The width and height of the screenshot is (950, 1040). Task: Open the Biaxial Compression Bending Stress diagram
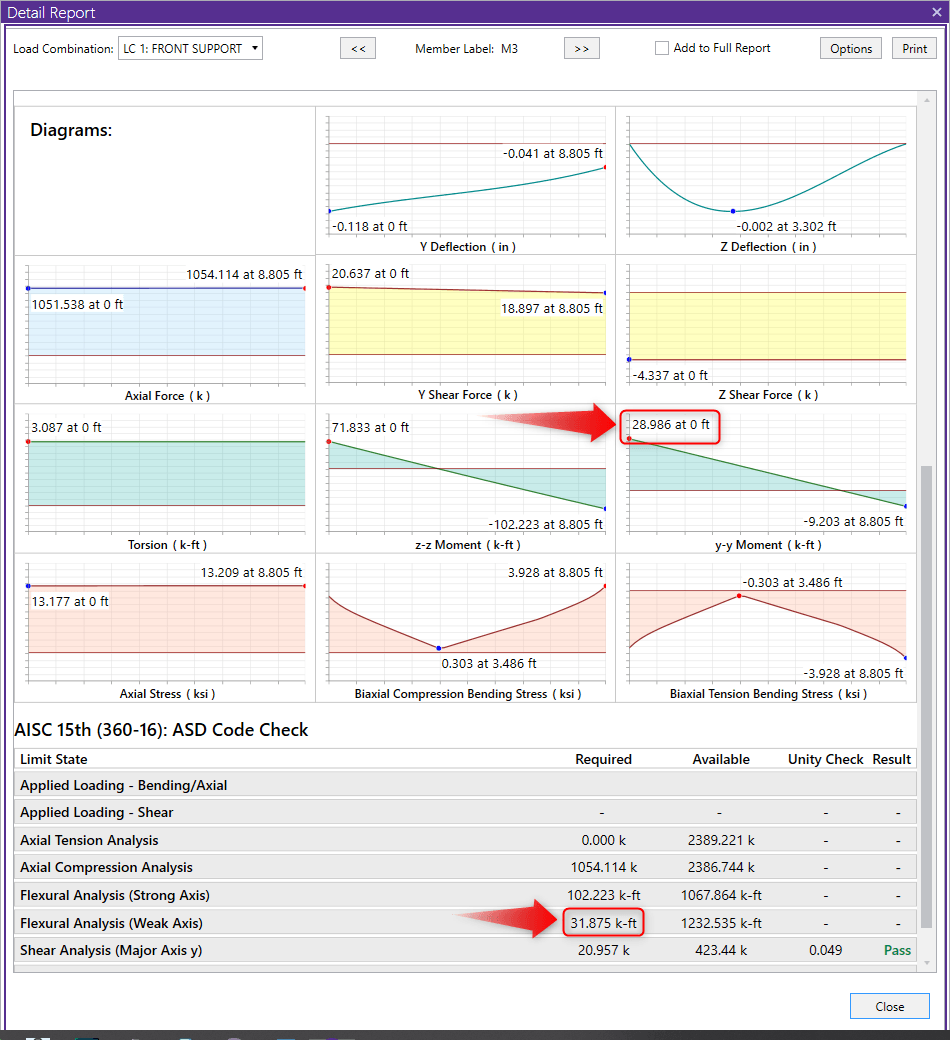coord(466,625)
